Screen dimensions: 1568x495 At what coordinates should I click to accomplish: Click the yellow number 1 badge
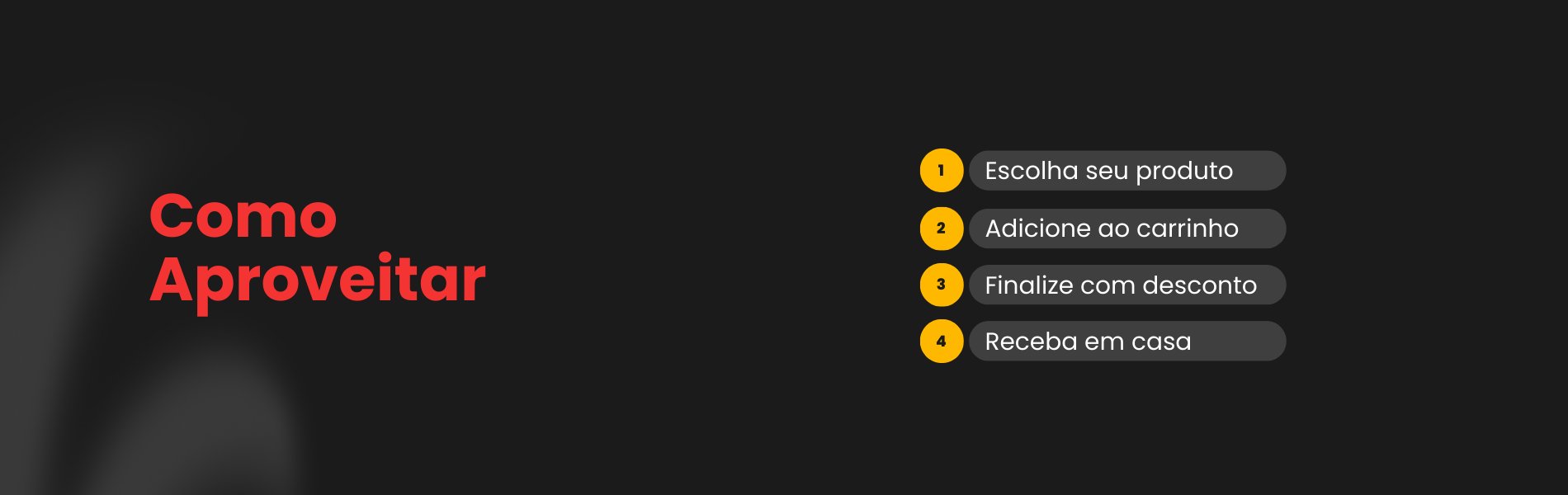(941, 171)
